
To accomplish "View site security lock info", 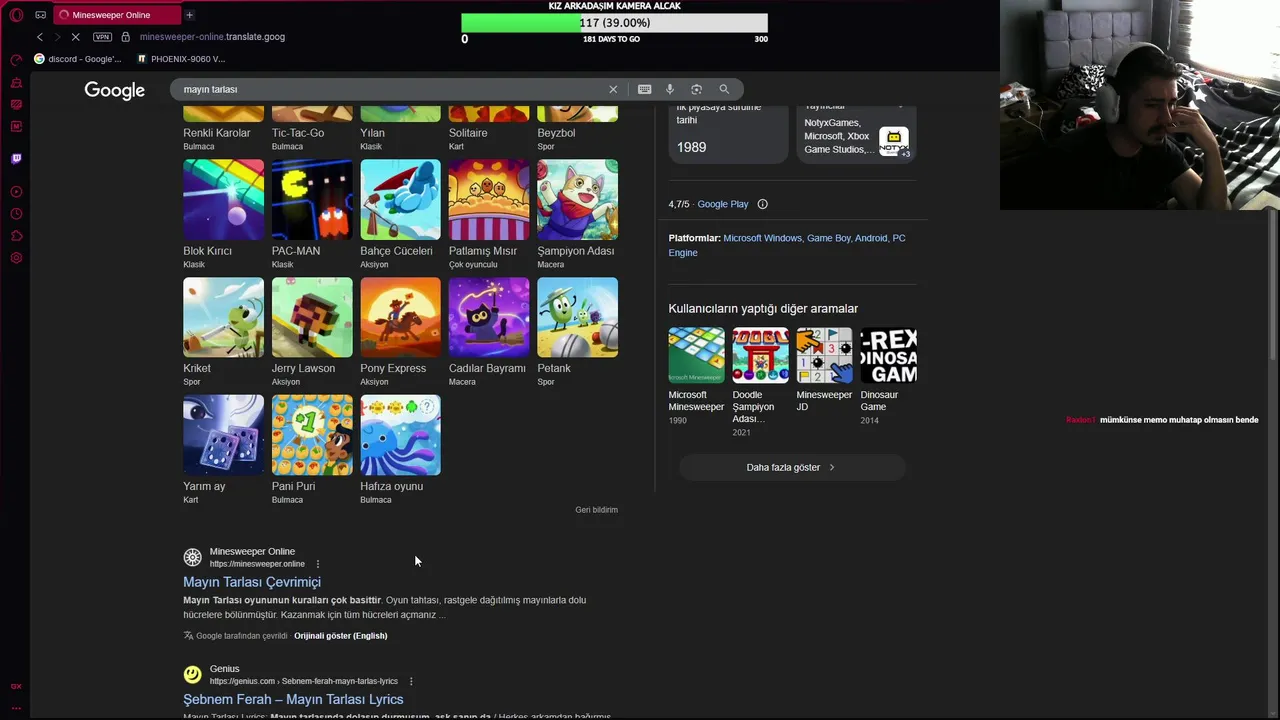I will click(125, 37).
